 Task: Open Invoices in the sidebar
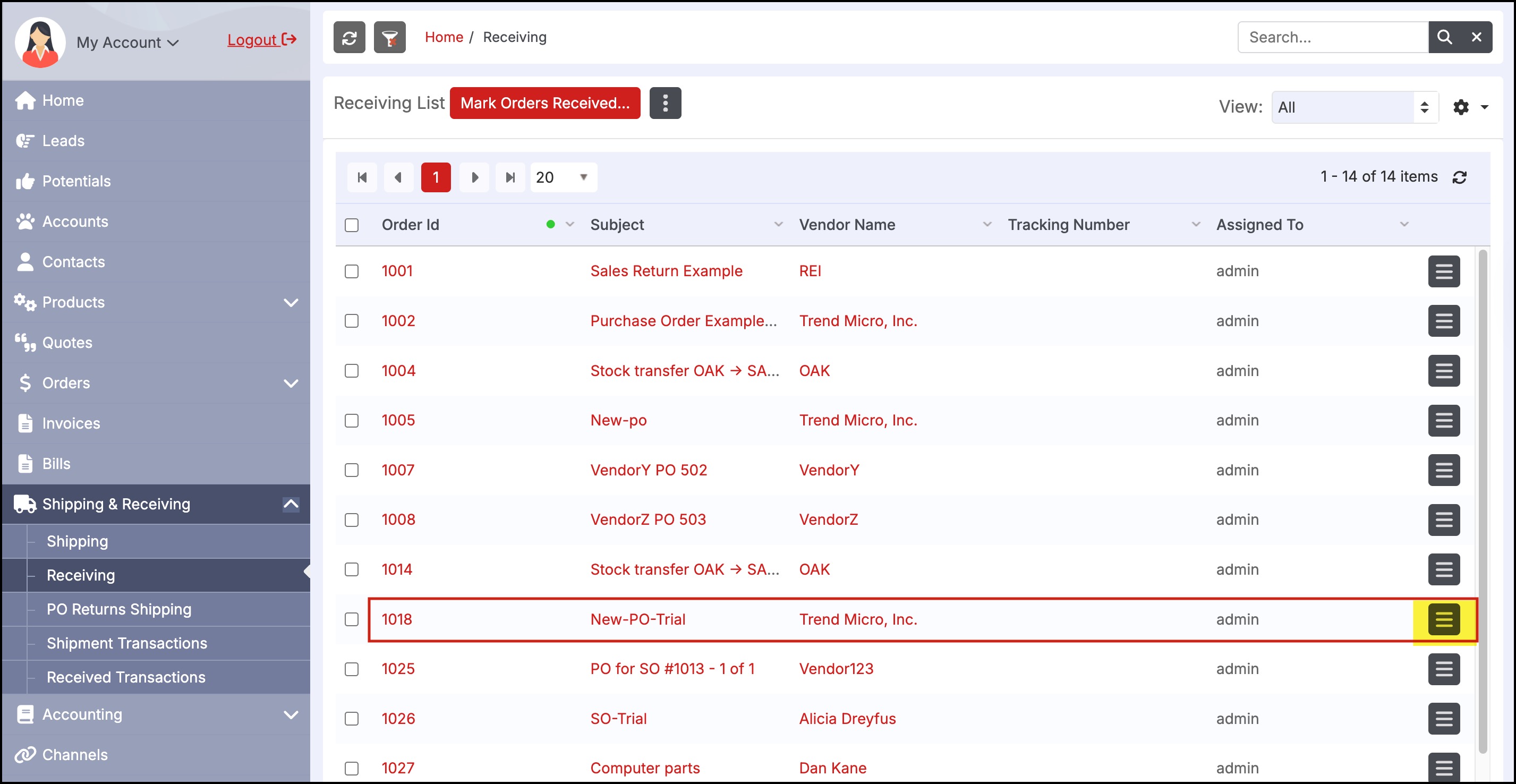tap(155, 423)
